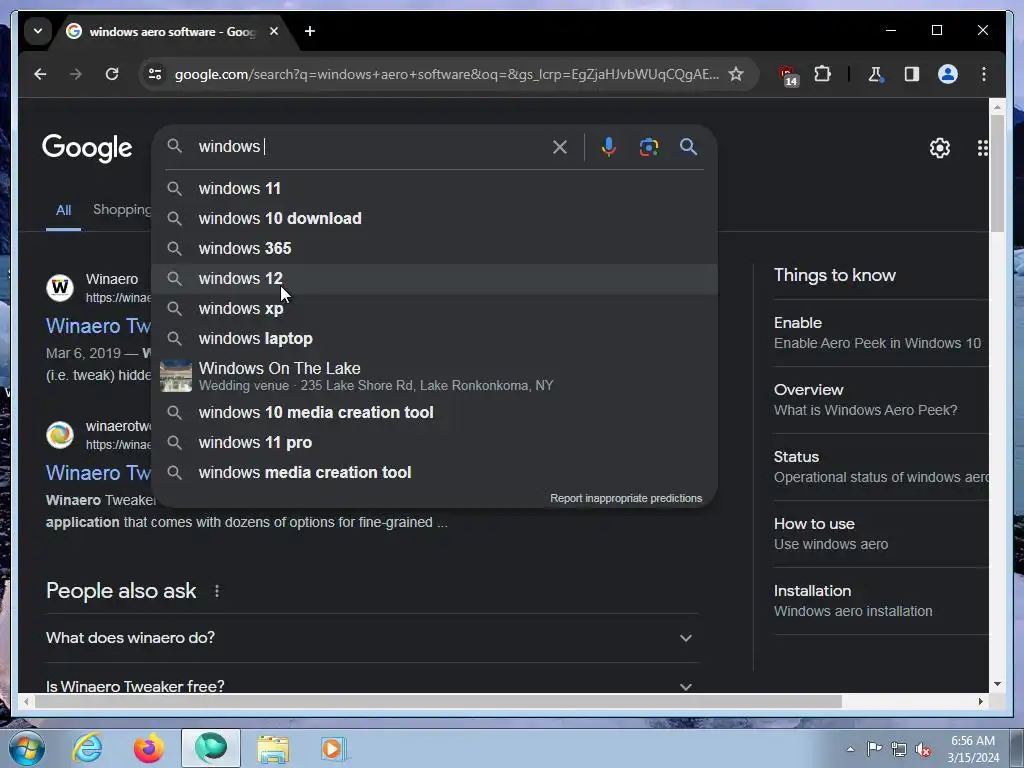Open the first Winaero Tweaker result title

coord(98,326)
